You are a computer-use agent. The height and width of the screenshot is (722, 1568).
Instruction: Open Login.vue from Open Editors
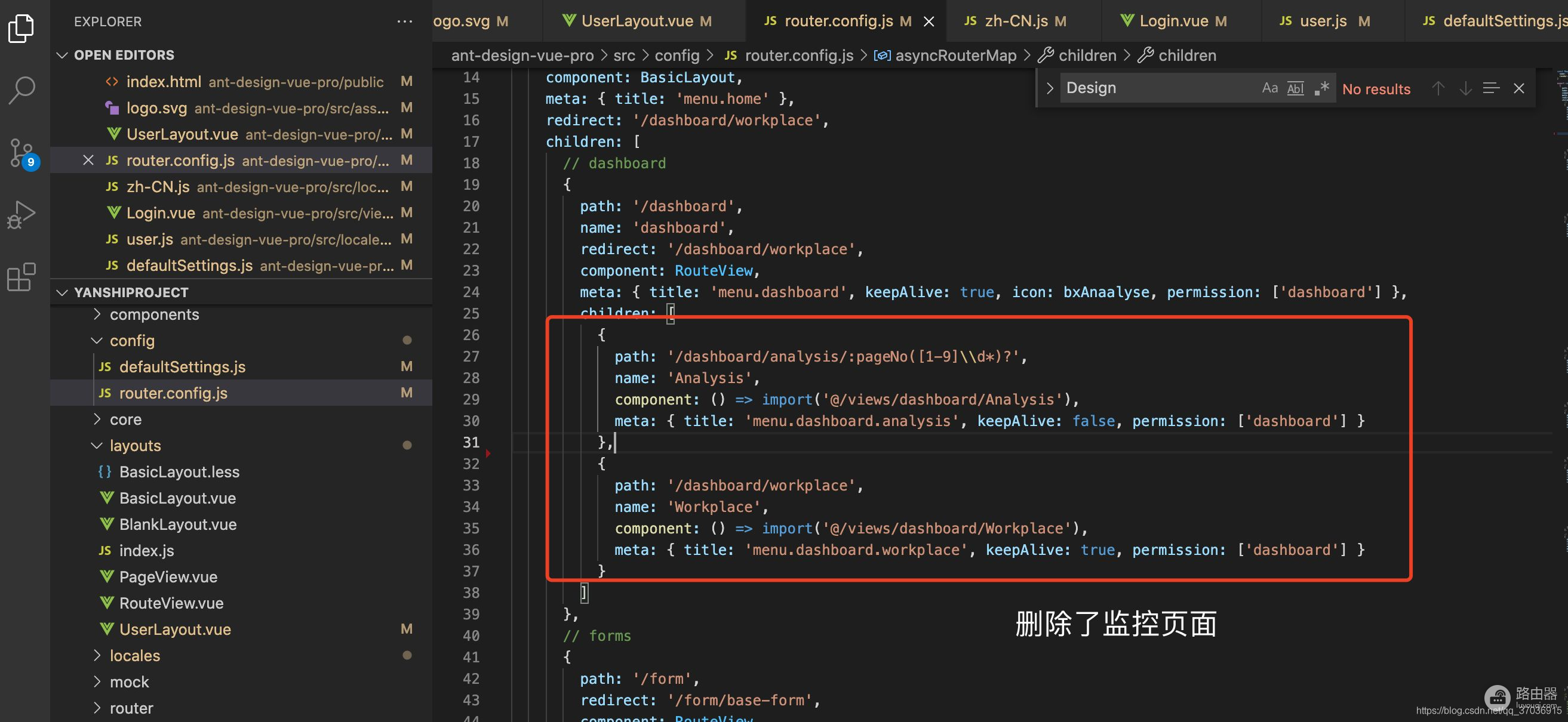pos(241,212)
